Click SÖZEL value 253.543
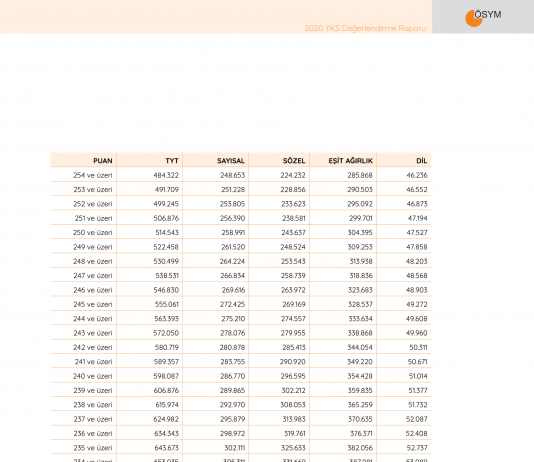Screen dimensions: 534x462 click(x=293, y=261)
